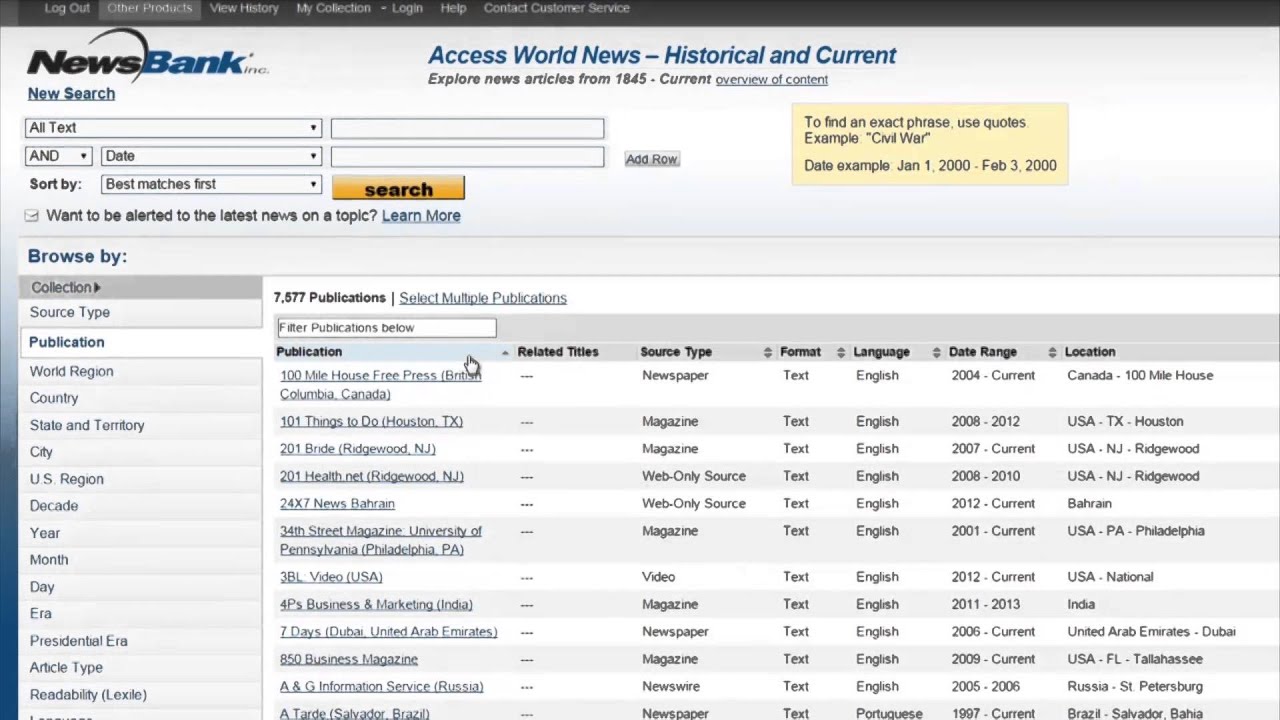Open 34th Street Magazine publication
Viewport: 1280px width, 720px height.
pyautogui.click(x=380, y=540)
